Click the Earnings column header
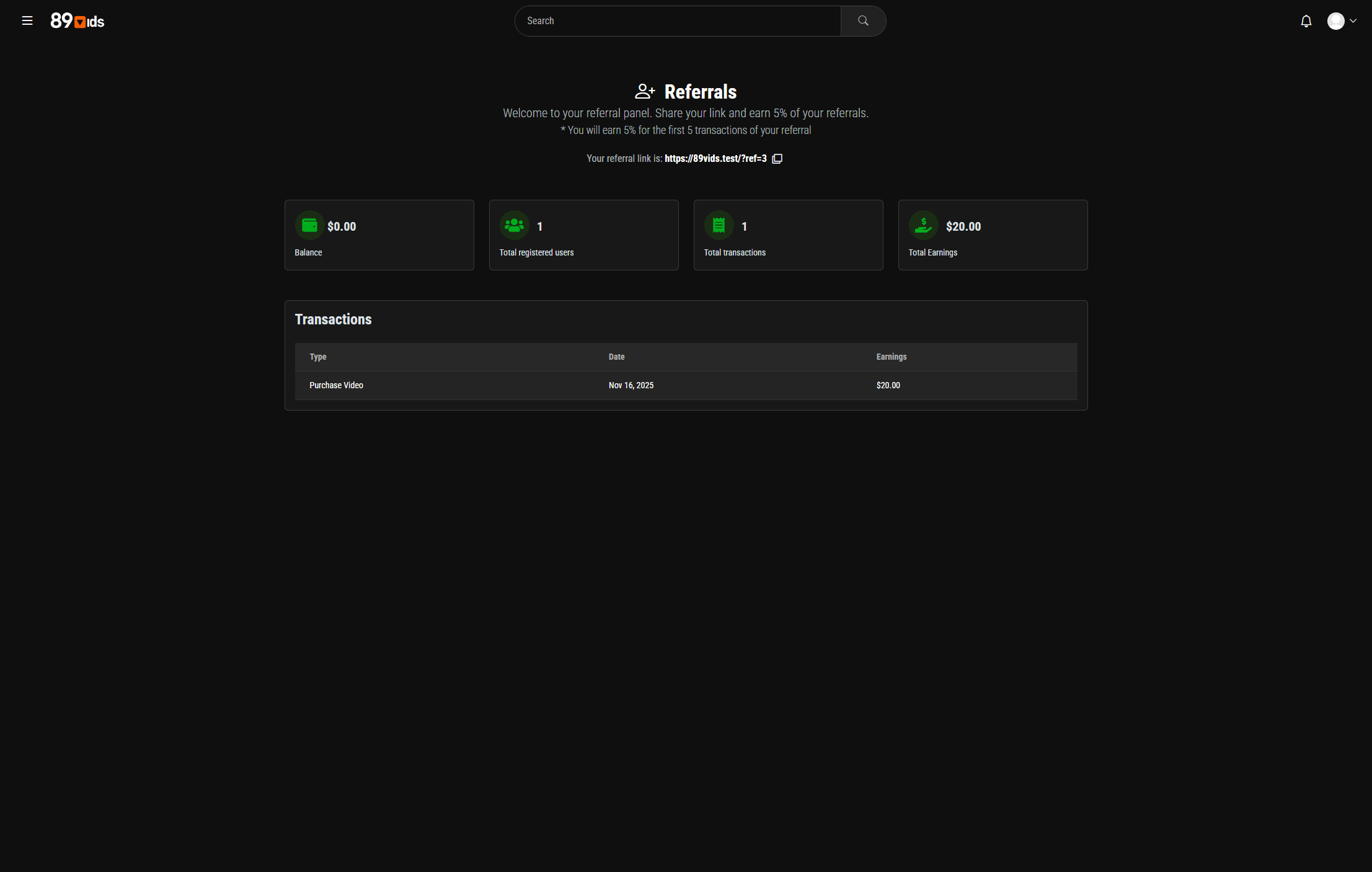 891,357
